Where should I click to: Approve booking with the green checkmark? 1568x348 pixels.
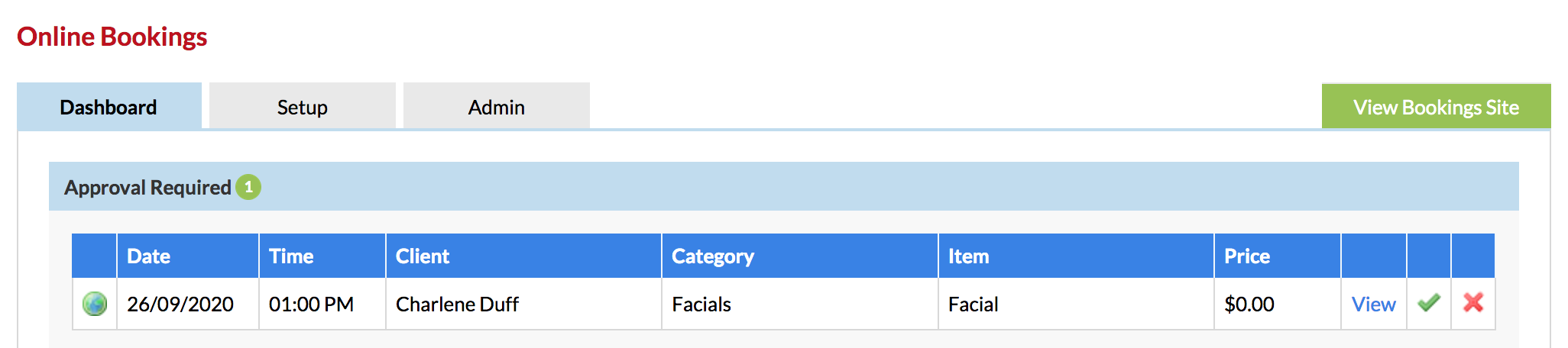[1429, 303]
